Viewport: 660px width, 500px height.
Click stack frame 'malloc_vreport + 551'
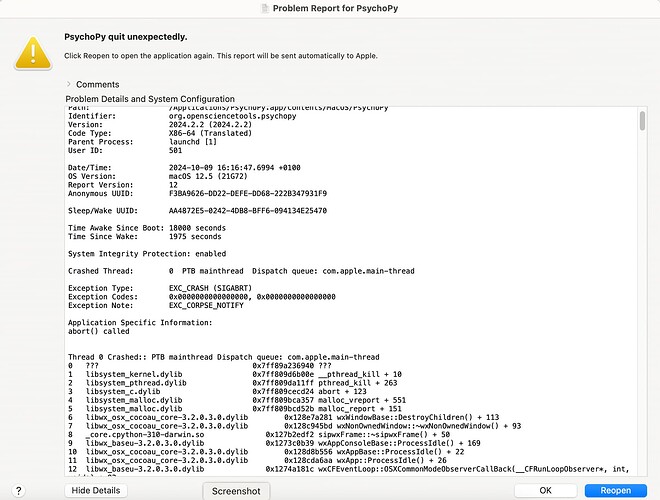[x=237, y=400]
